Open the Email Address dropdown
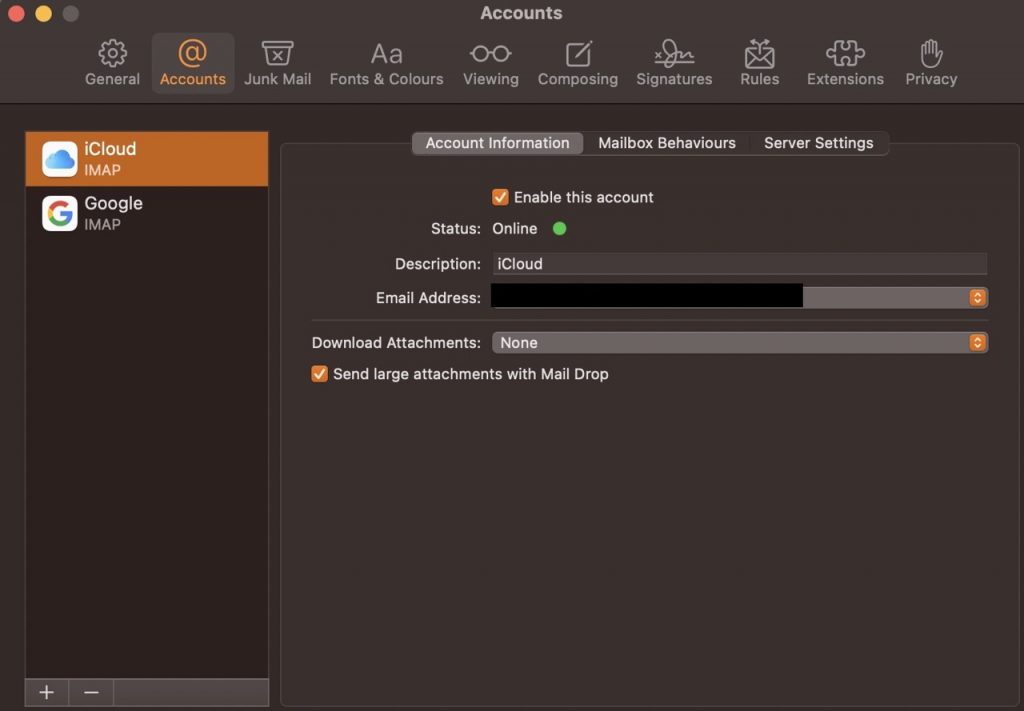Screen dimensions: 1024x711 point(740,298)
